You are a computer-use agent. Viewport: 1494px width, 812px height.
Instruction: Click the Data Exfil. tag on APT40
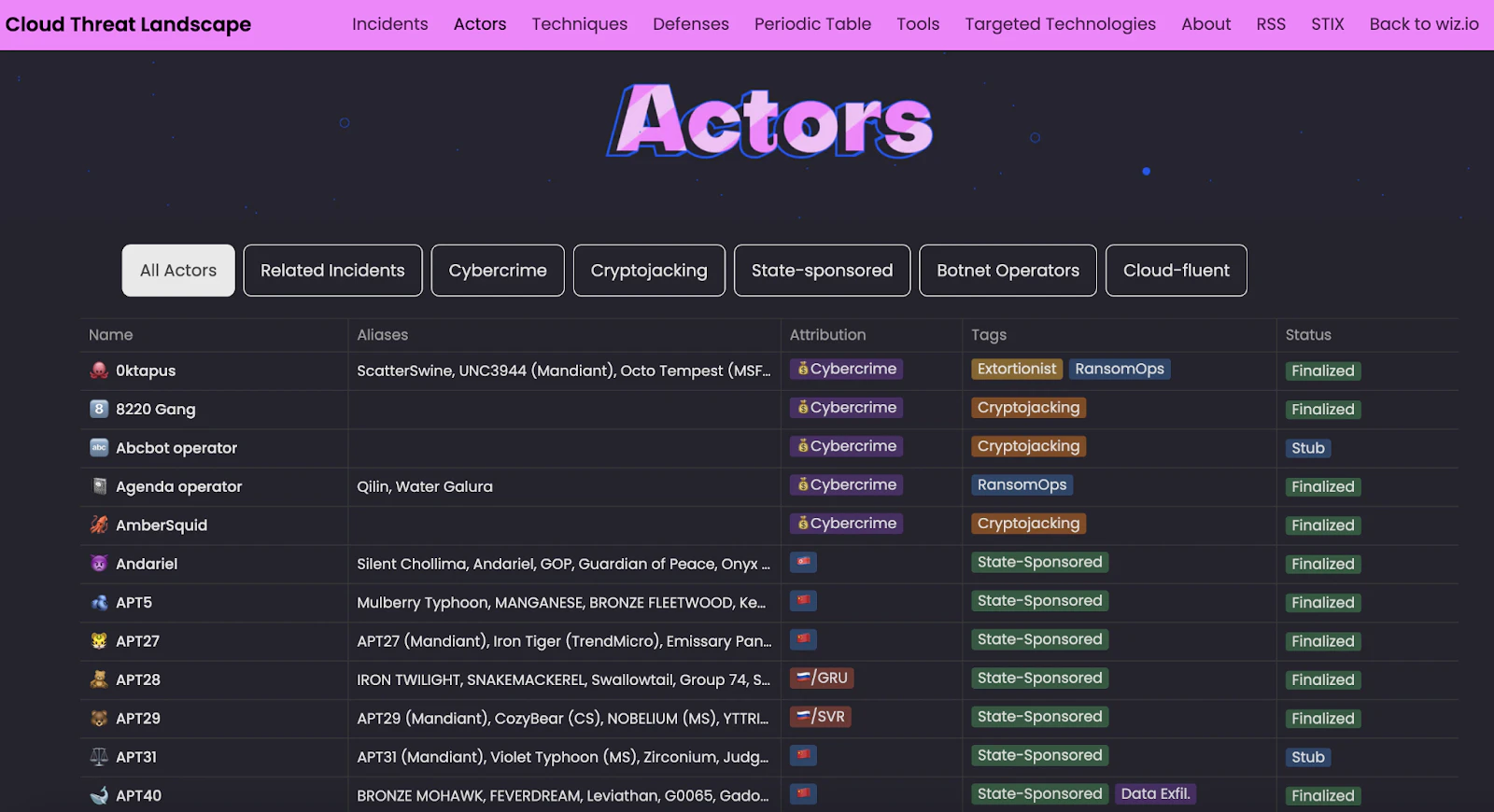point(1155,794)
